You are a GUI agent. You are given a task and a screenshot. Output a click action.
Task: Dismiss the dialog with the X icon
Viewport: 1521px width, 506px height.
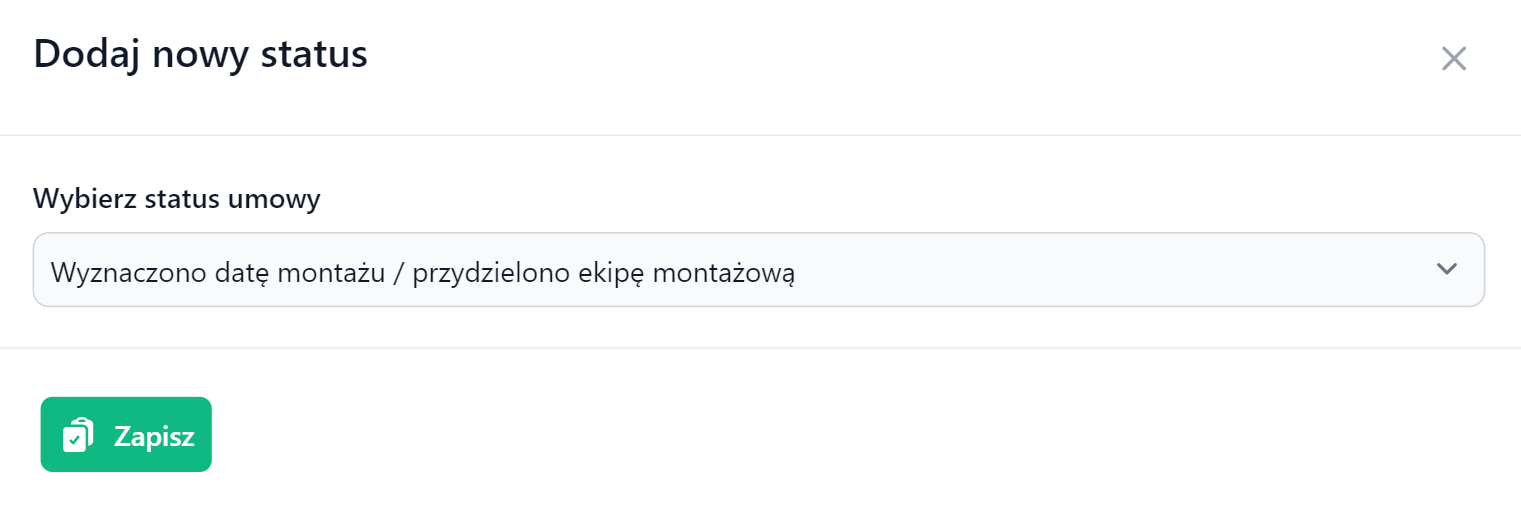(x=1453, y=58)
